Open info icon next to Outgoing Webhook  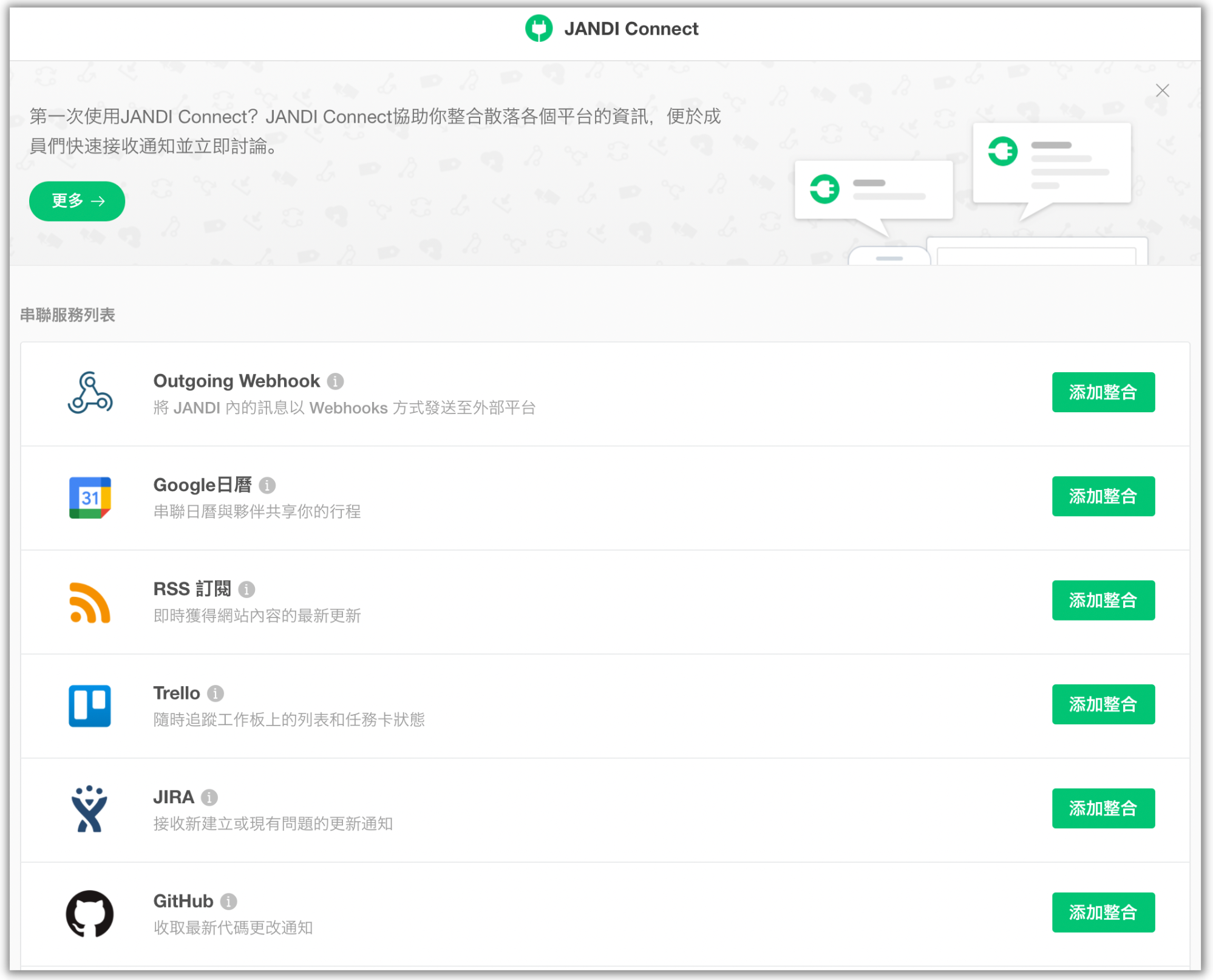coord(335,381)
